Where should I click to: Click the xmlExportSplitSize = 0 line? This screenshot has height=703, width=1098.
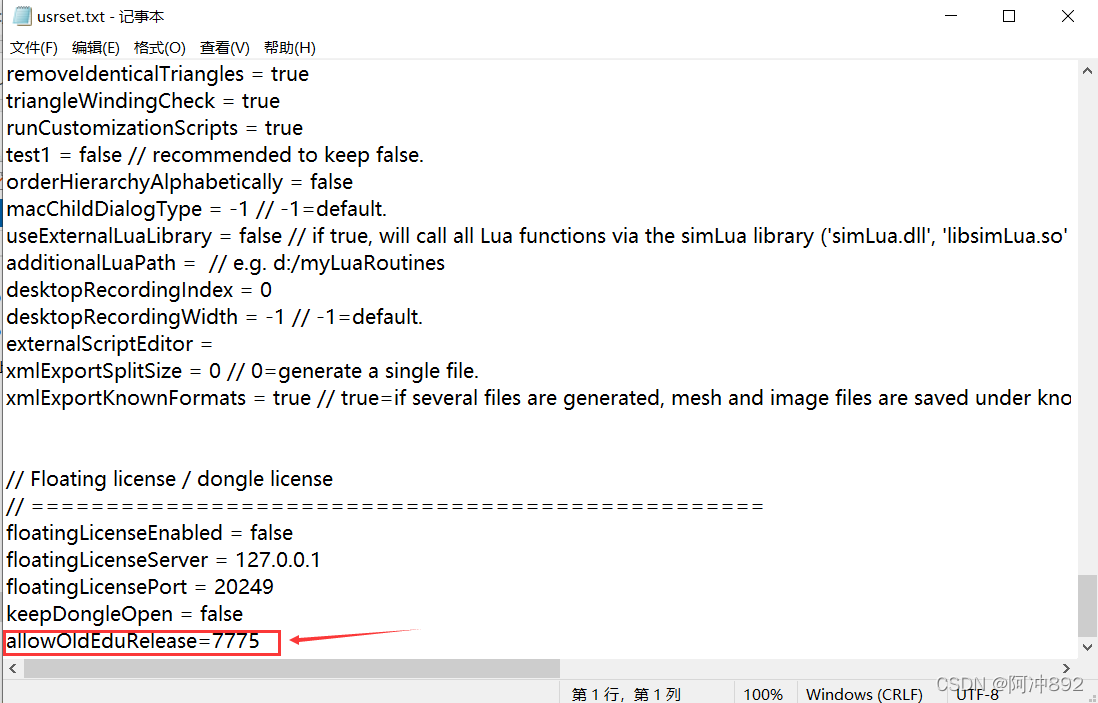click(x=242, y=371)
